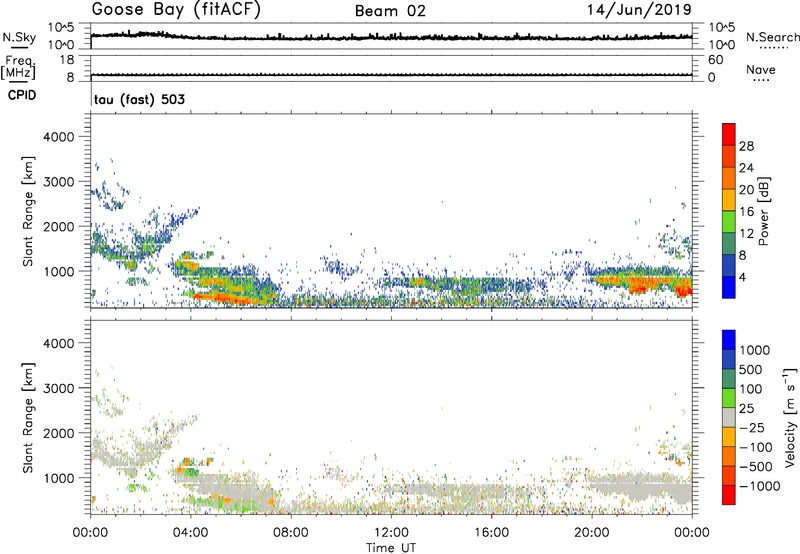Click the "Beam 02" header text
Screen dimensions: 800x554
pyautogui.click(x=390, y=11)
